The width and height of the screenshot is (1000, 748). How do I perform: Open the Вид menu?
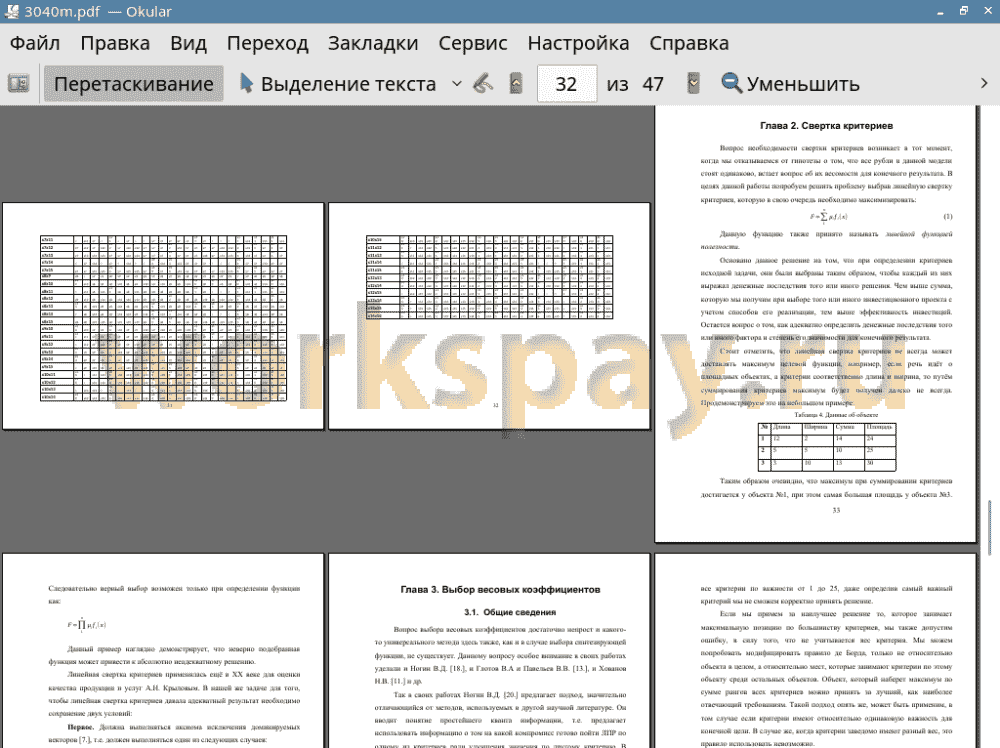pyautogui.click(x=188, y=43)
